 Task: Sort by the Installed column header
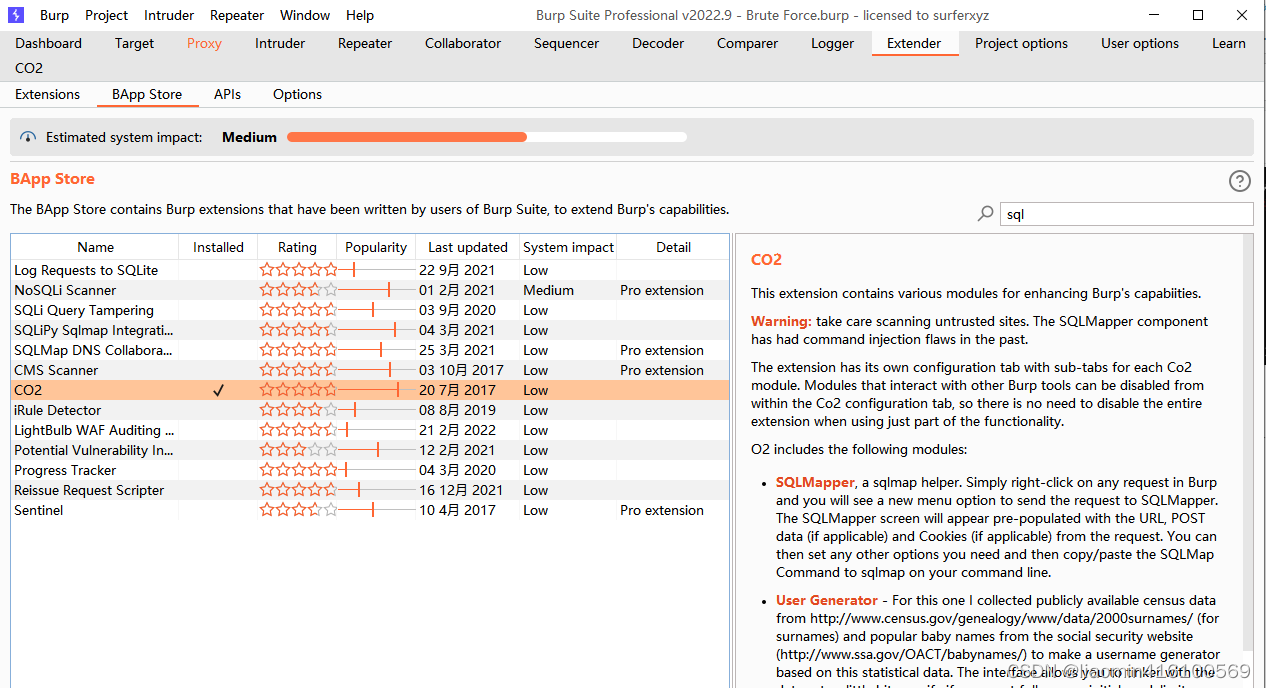point(218,247)
